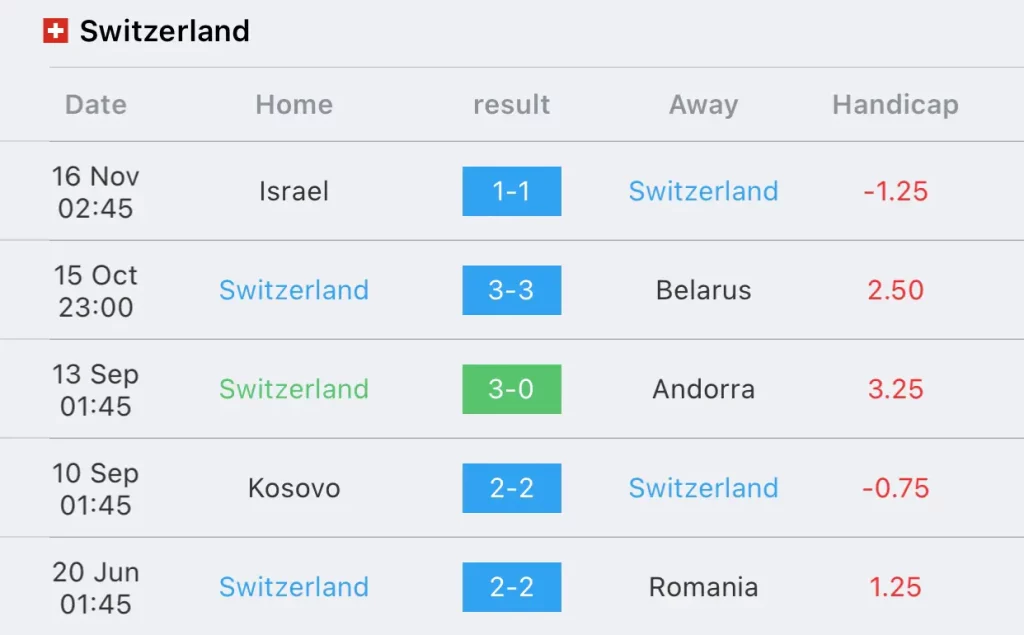Click the green 3-0 result badge
The height and width of the screenshot is (635, 1024).
pos(511,389)
